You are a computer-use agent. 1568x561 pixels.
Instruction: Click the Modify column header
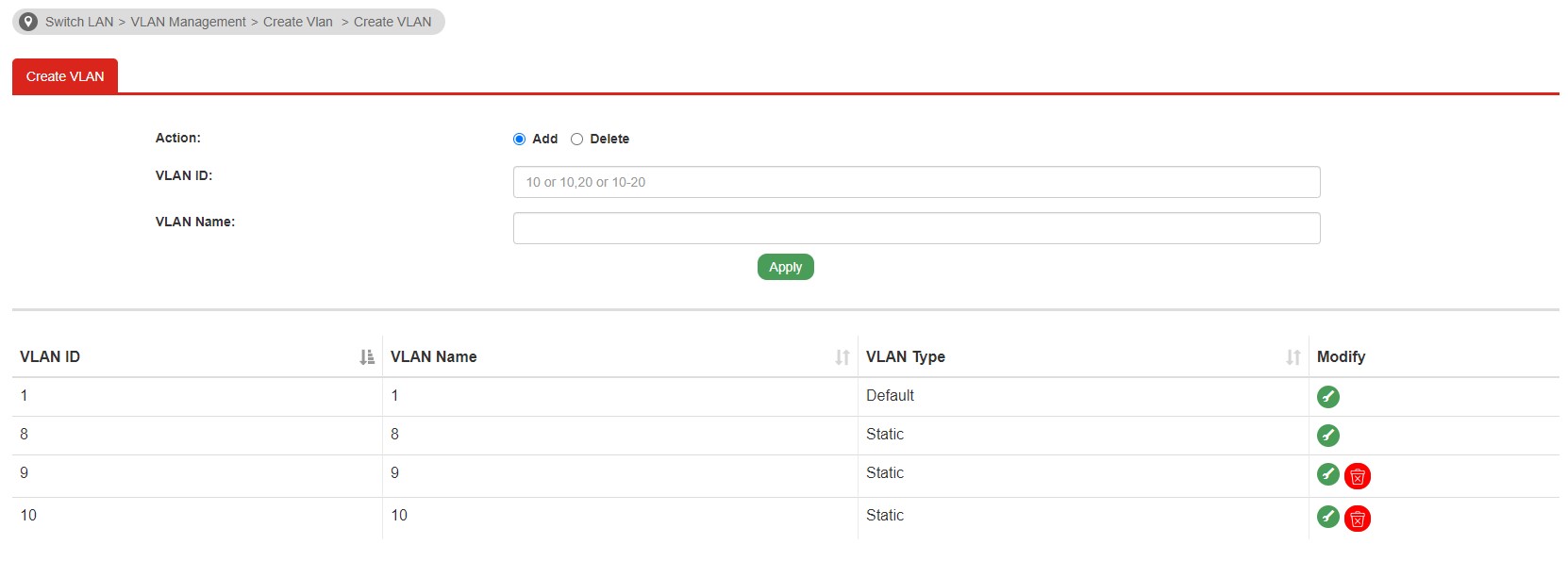1341,356
